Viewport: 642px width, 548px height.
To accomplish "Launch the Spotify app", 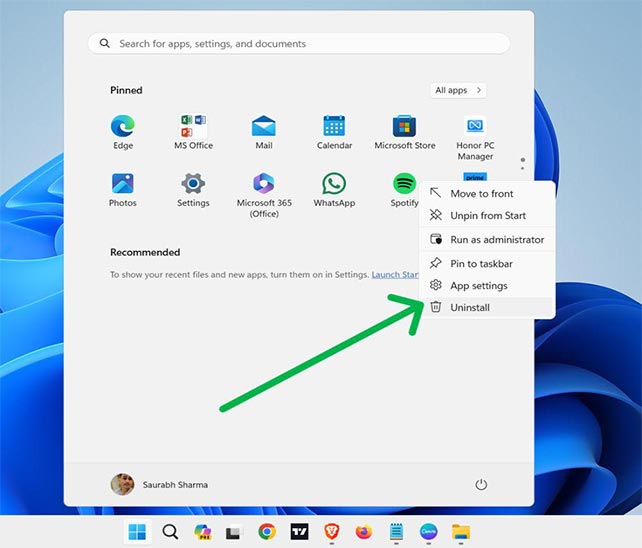I will tap(405, 190).
